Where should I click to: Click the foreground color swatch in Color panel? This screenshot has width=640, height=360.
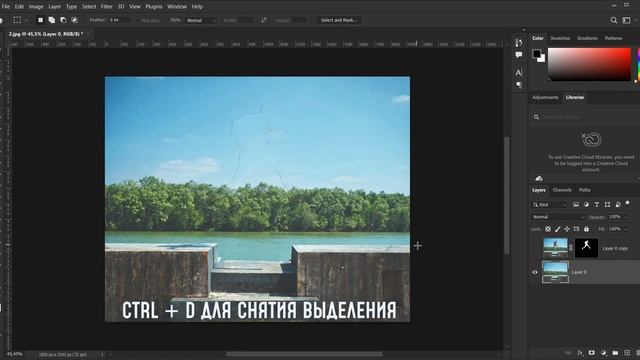tap(536, 53)
